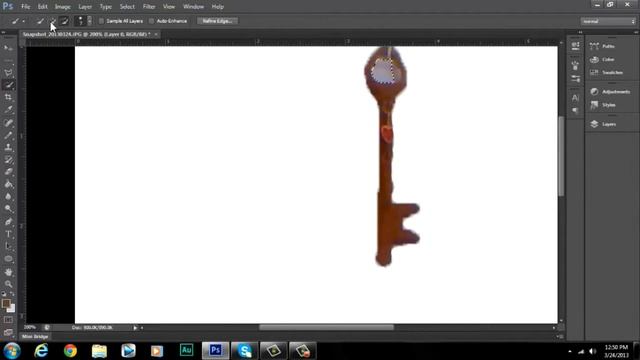Select the Move tool
The width and height of the screenshot is (640, 360).
click(x=8, y=48)
